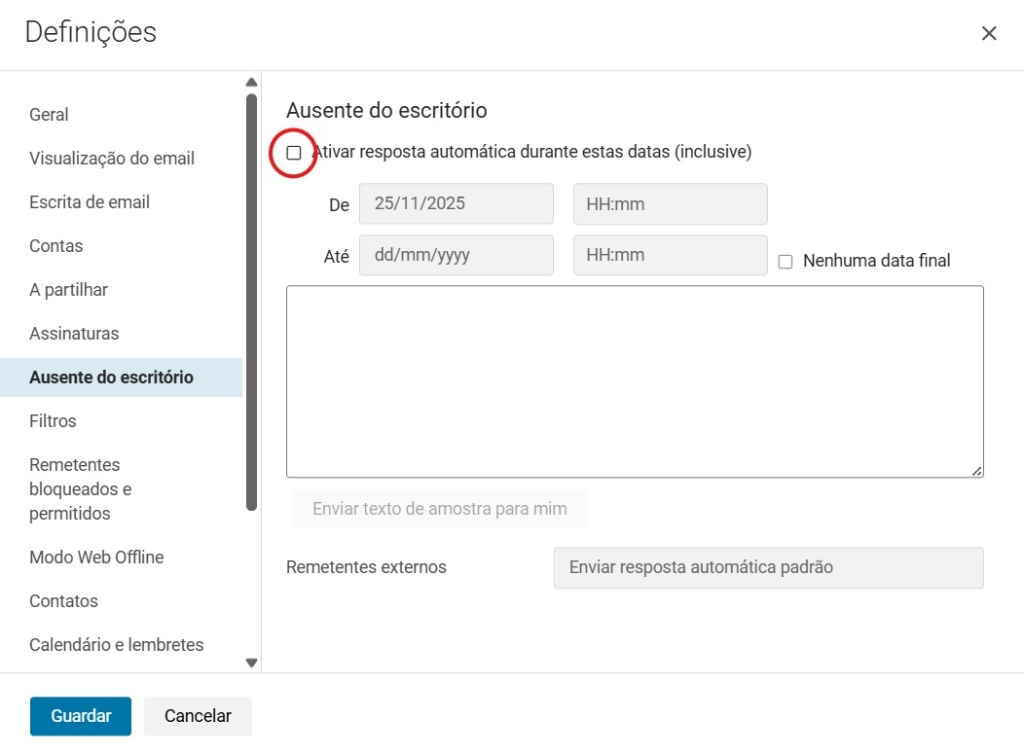
Task: Open Remetentes bloqueados e permitidos settings
Action: click(80, 489)
